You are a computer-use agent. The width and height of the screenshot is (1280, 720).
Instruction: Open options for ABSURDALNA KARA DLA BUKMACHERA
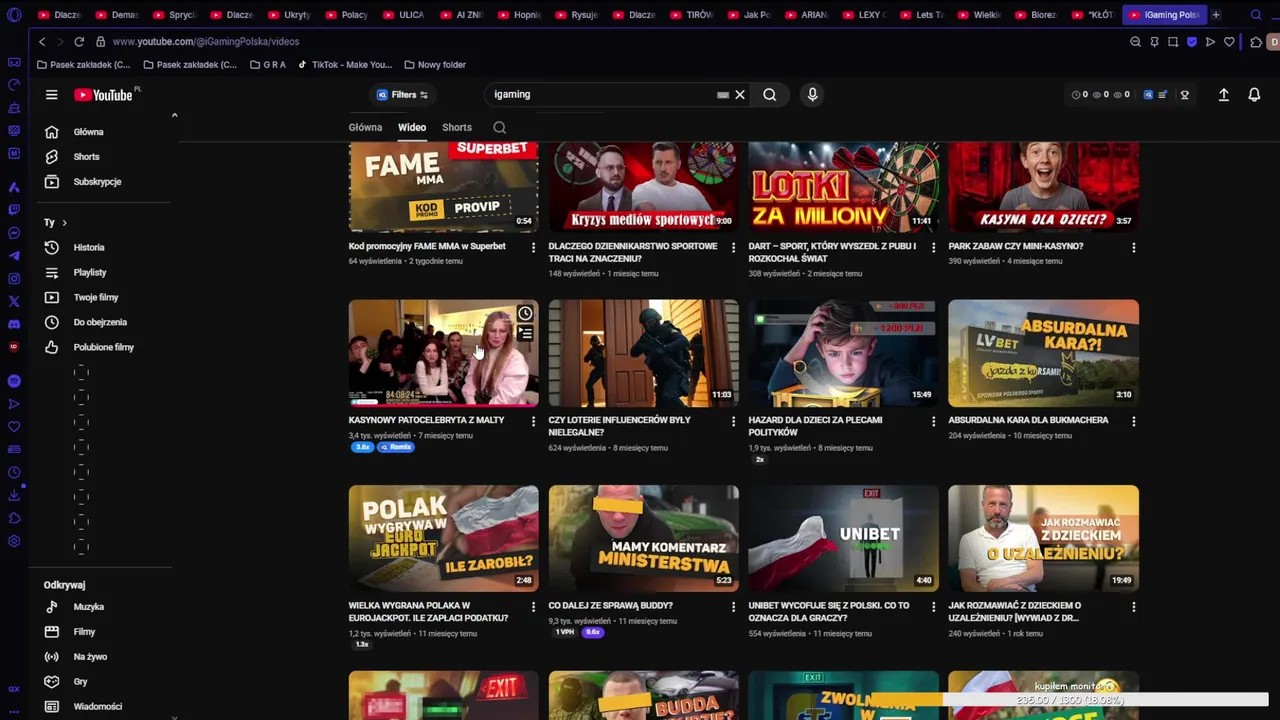(1133, 421)
